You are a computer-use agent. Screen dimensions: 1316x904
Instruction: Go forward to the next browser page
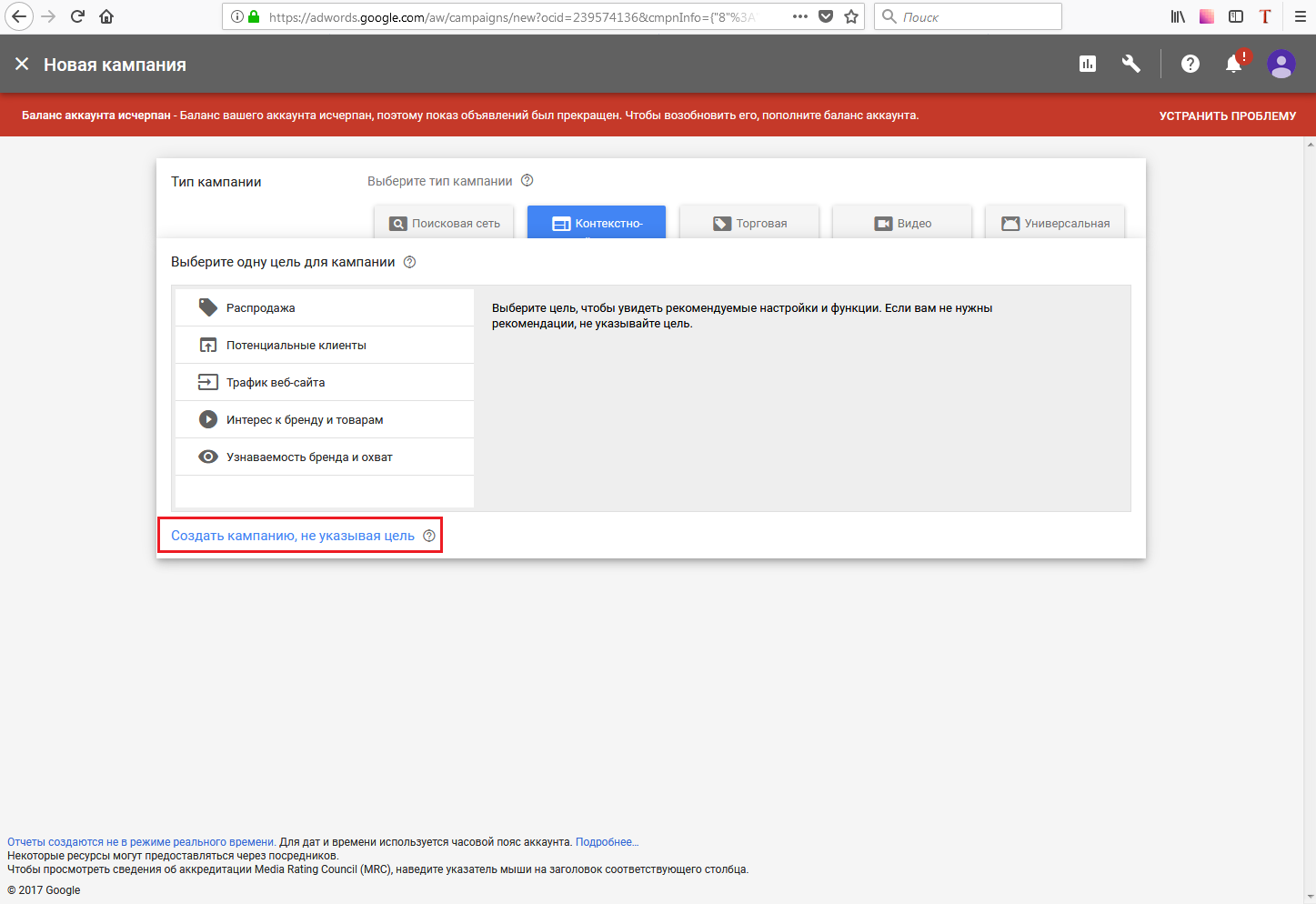coord(49,16)
